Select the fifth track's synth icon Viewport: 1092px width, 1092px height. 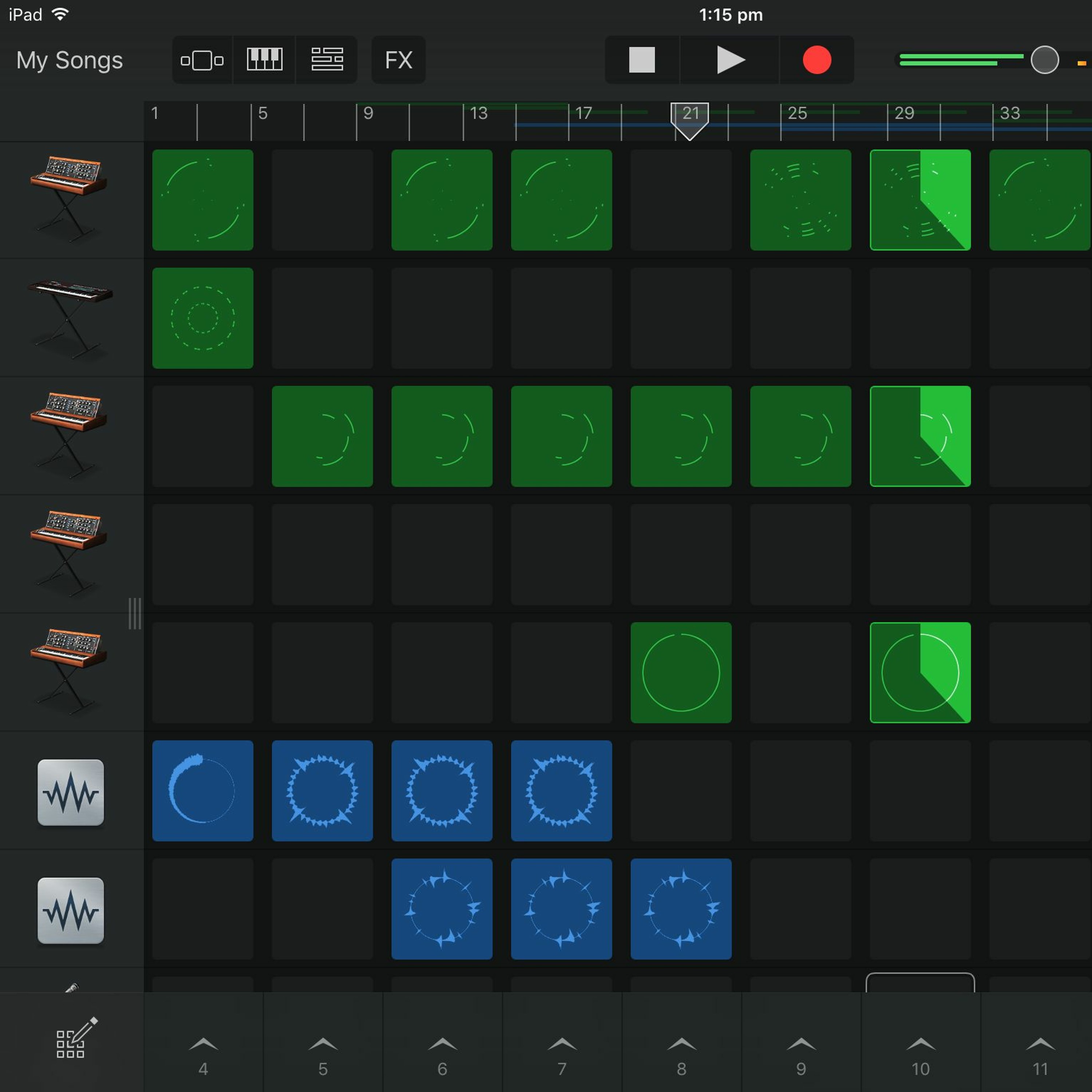[69, 672]
